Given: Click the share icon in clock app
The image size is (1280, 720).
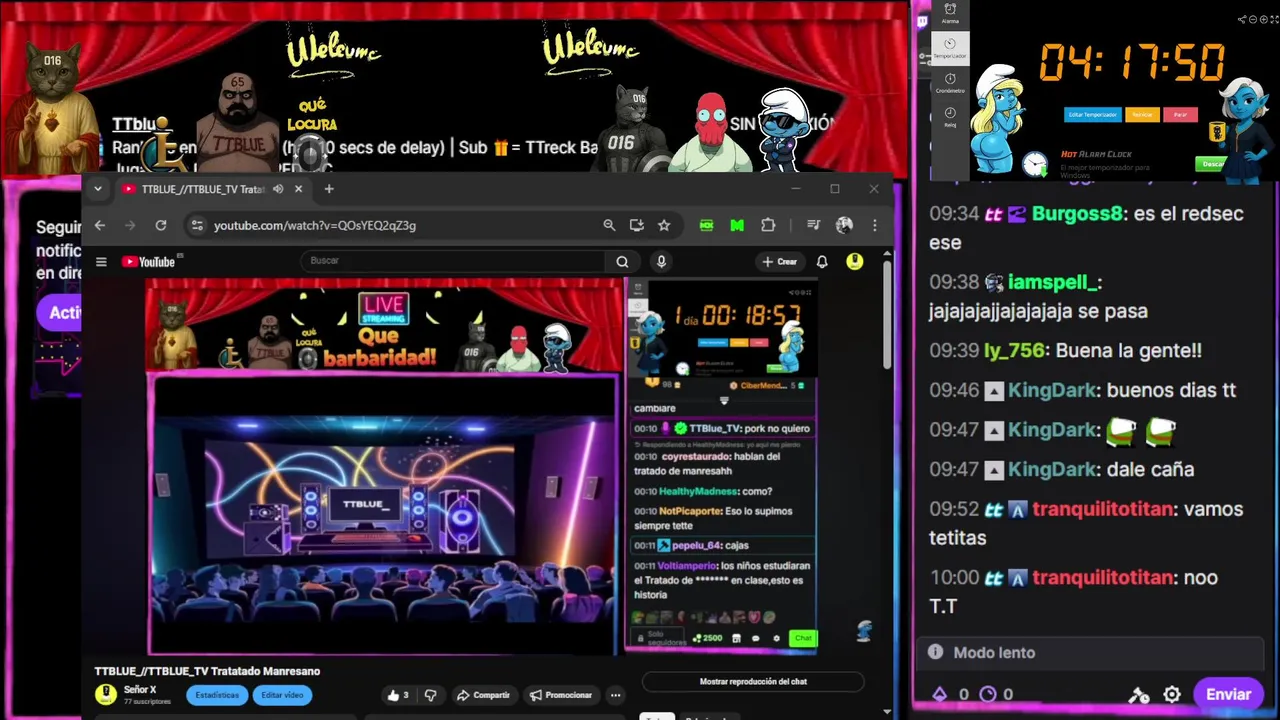Looking at the screenshot, I should pos(1243,19).
